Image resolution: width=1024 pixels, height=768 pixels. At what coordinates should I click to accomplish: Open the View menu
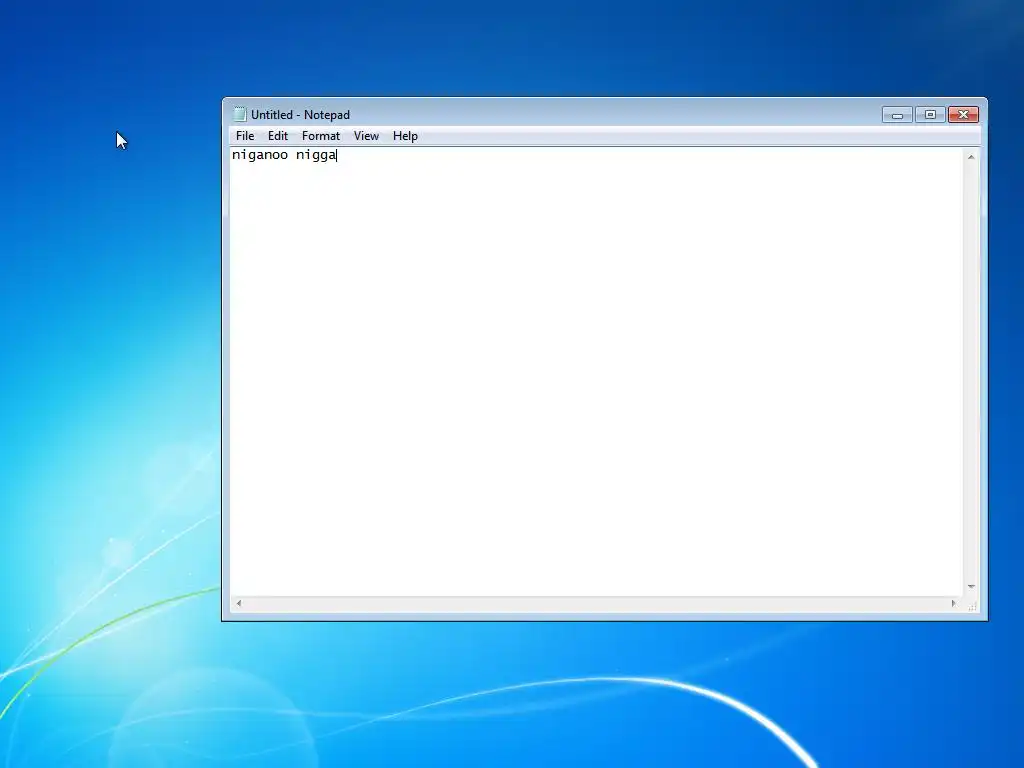366,136
